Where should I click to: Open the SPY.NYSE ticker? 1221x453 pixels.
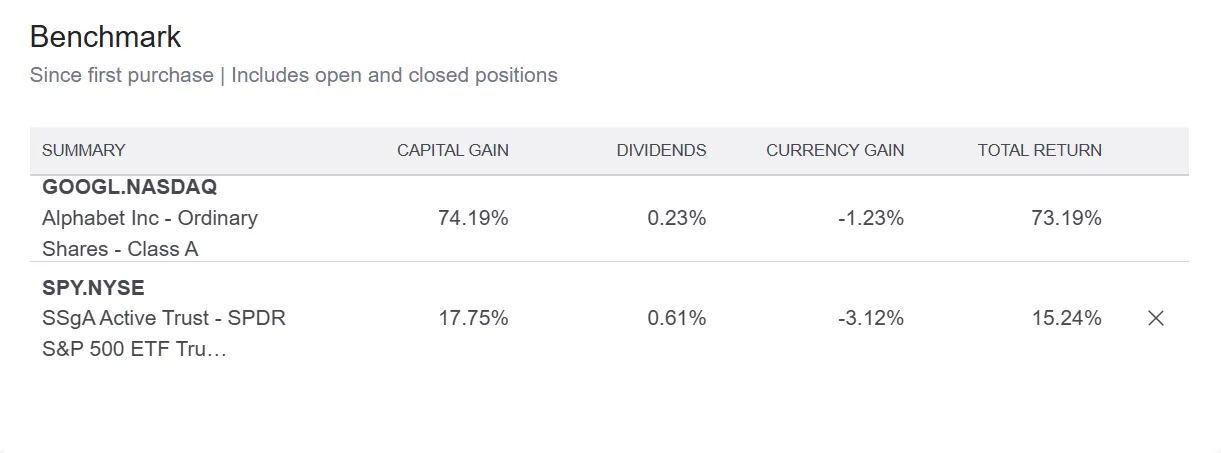[93, 288]
